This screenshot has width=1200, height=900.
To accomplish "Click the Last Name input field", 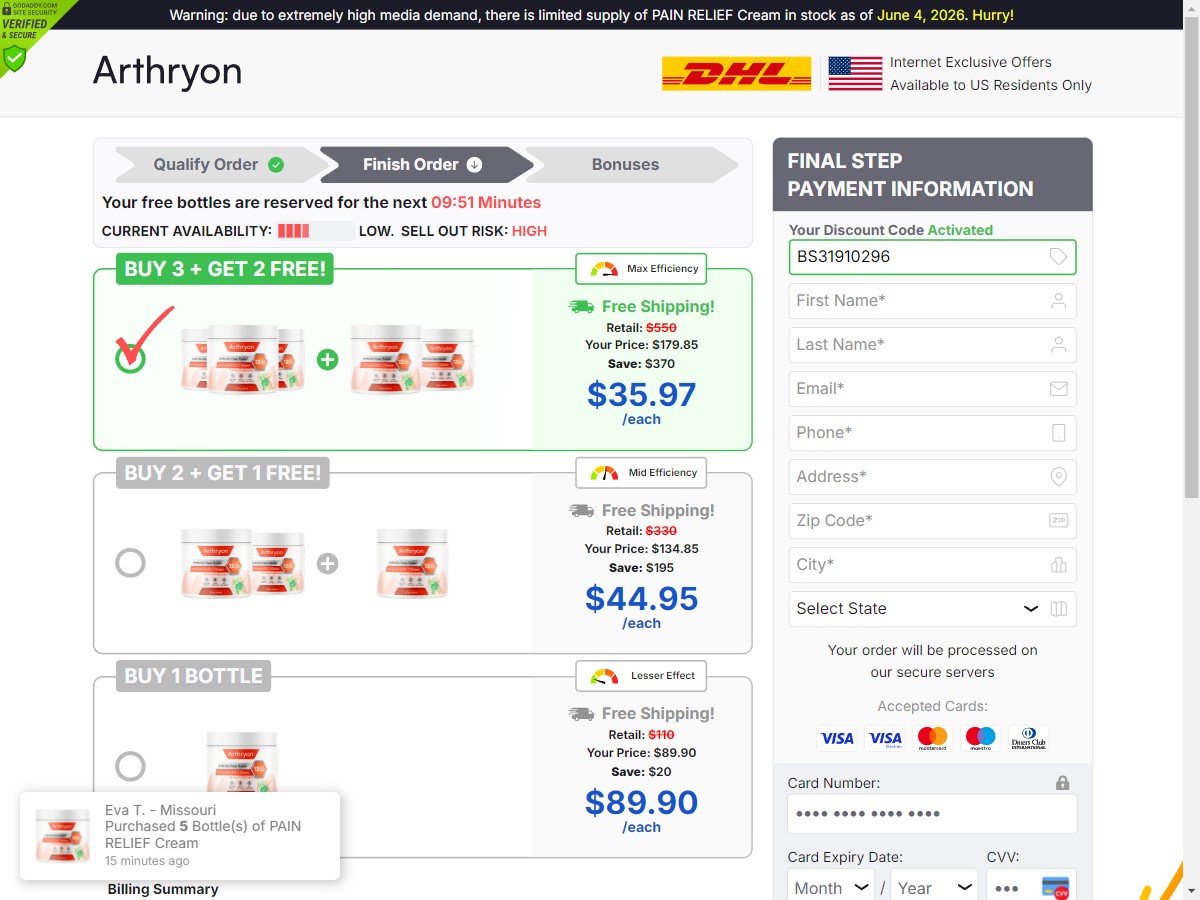I will 932,345.
